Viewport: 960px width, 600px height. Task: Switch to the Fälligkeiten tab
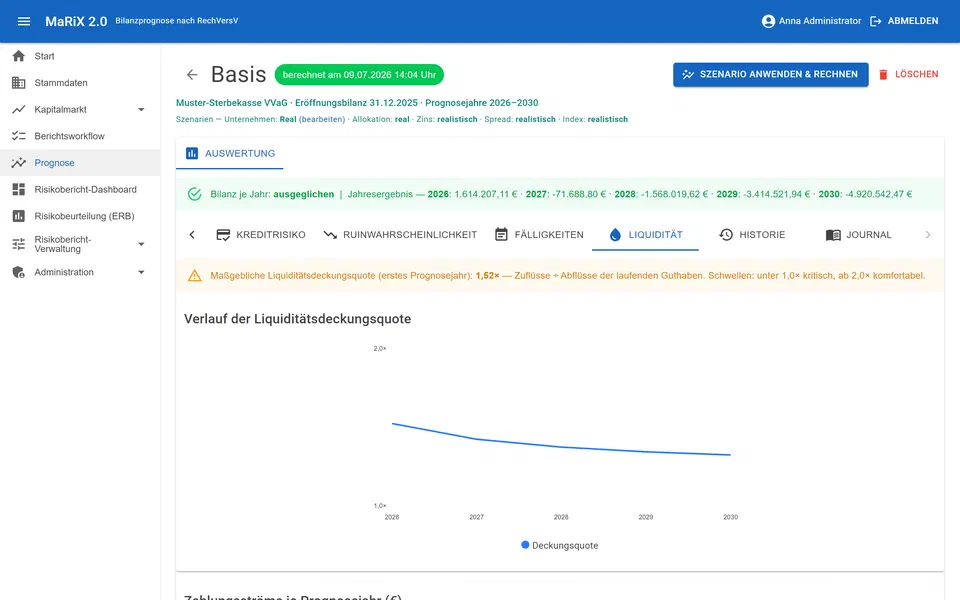click(539, 234)
